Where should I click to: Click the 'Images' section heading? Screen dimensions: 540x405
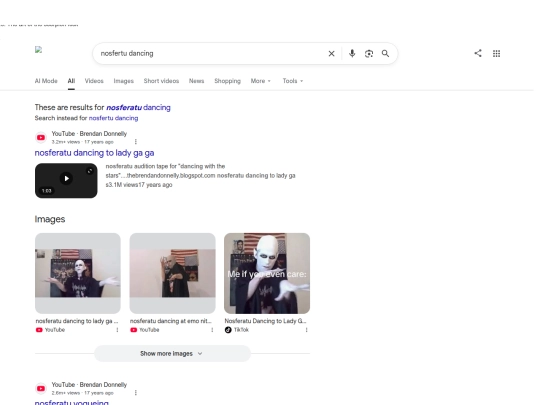[50, 219]
